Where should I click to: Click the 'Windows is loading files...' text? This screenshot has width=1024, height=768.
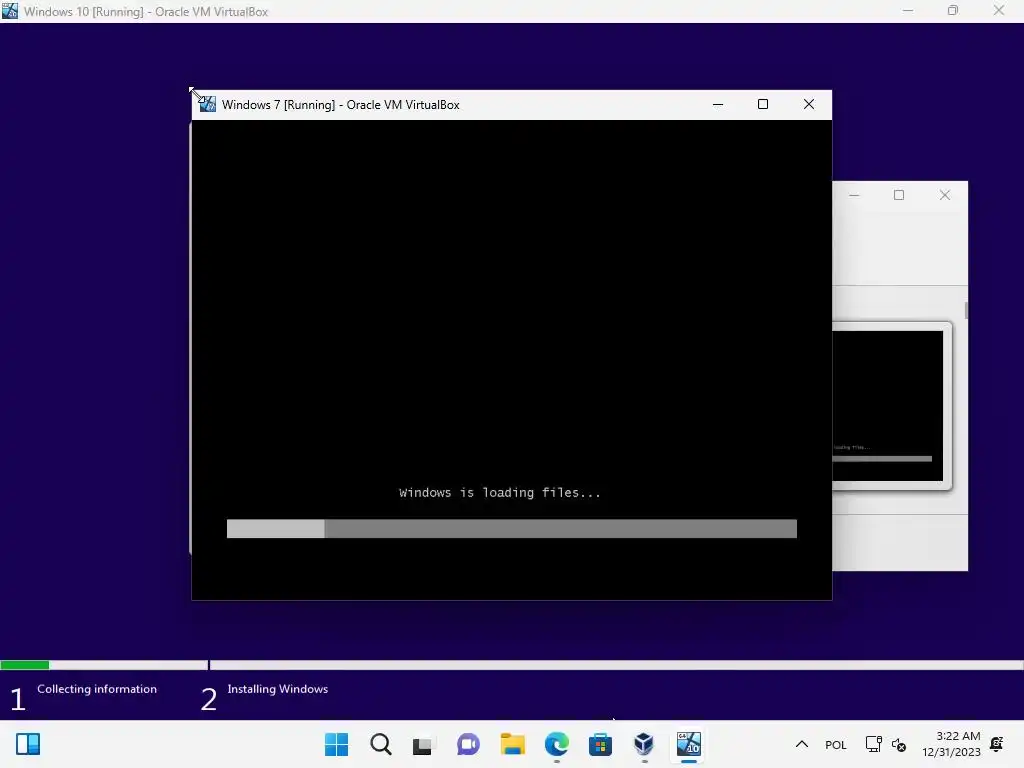pyautogui.click(x=500, y=493)
